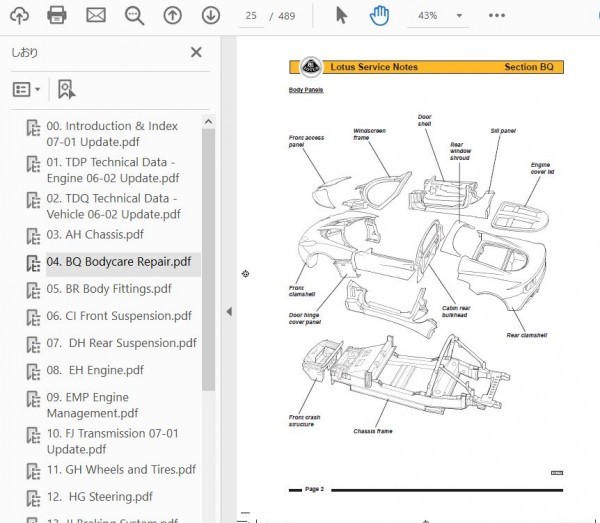Click the 'Cabin rear bulkhead' label
This screenshot has height=523, width=600.
(456, 311)
